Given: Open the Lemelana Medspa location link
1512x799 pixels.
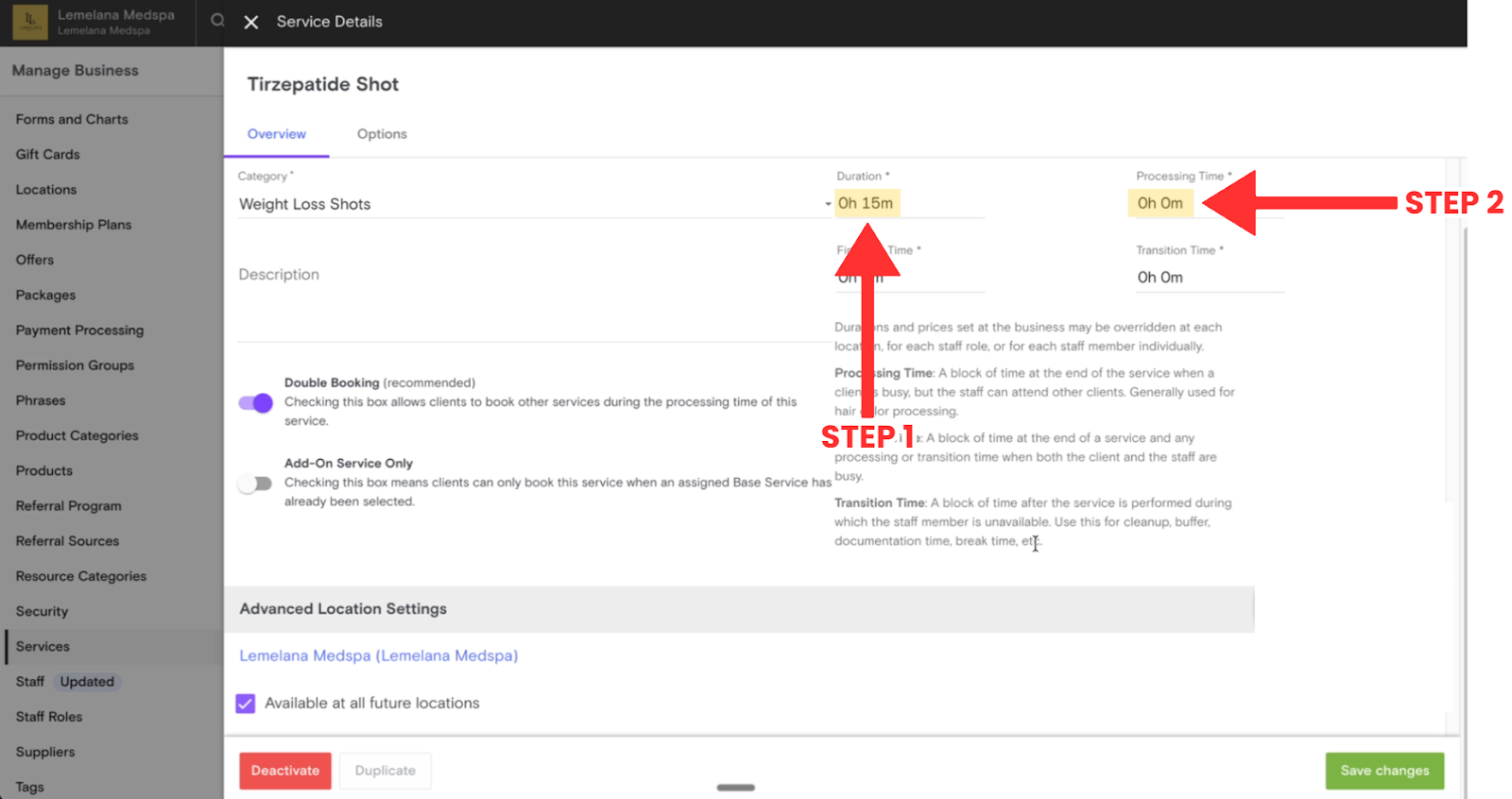Looking at the screenshot, I should tap(378, 655).
